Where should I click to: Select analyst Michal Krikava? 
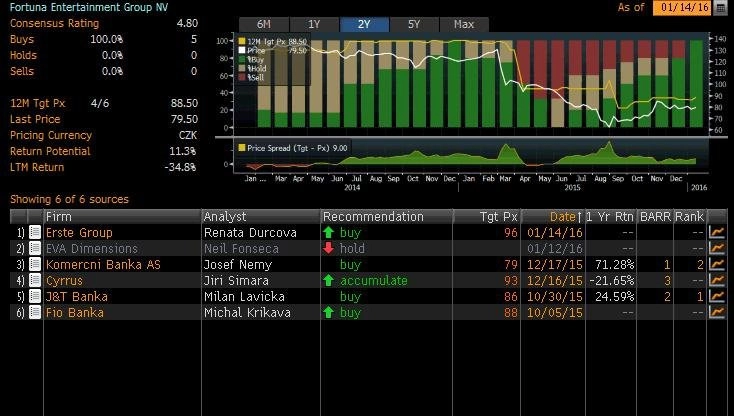[x=247, y=312]
